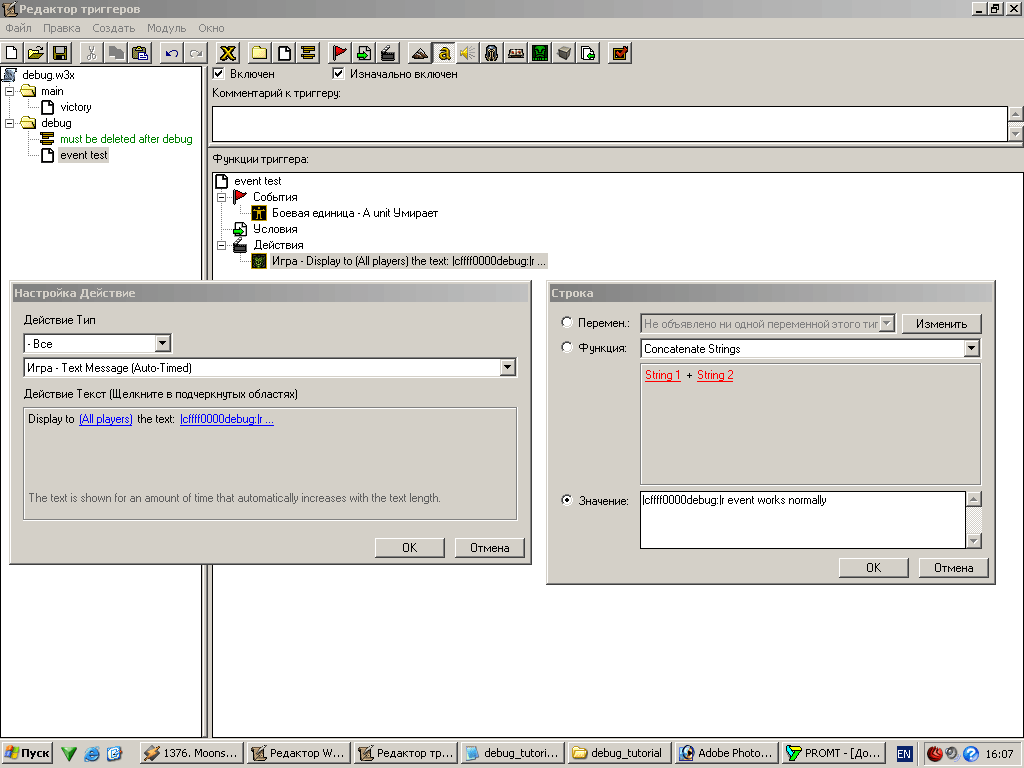Collapse the 'Действия' node

(x=221, y=245)
